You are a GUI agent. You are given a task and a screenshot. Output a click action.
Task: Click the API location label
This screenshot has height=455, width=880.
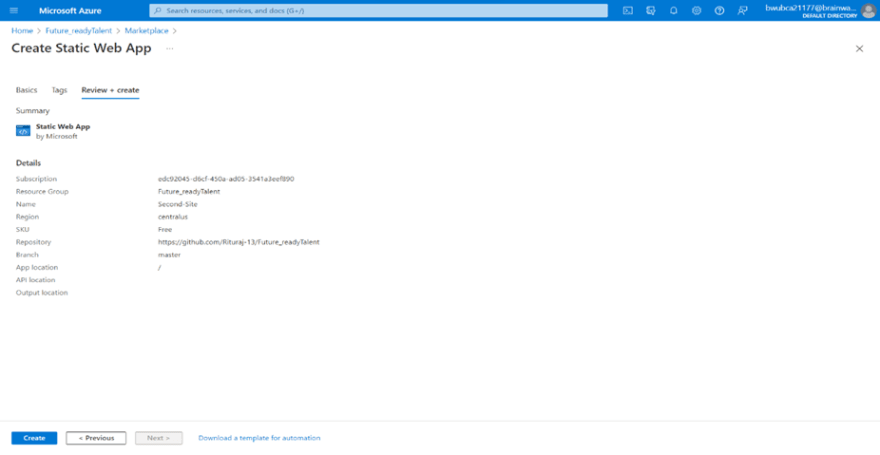(35, 280)
